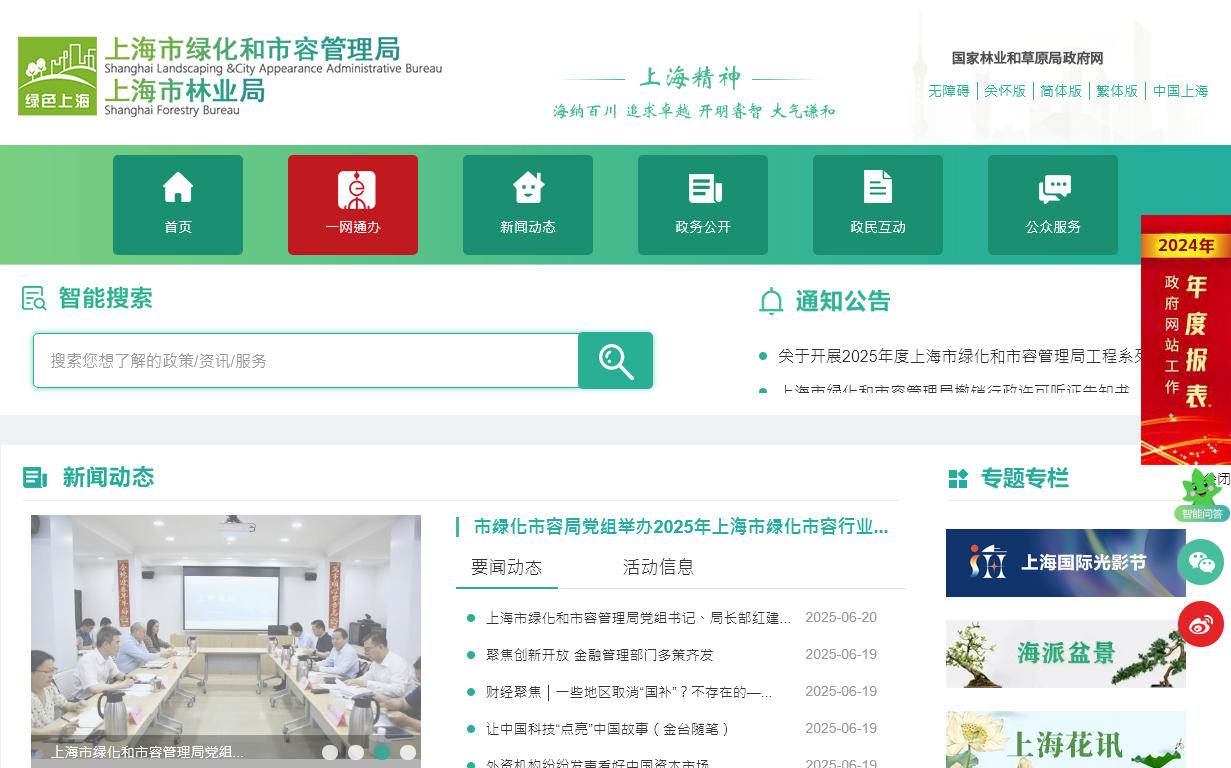Open news 让中国科技“点亮”中国故事
The width and height of the screenshot is (1231, 768).
pyautogui.click(x=608, y=729)
